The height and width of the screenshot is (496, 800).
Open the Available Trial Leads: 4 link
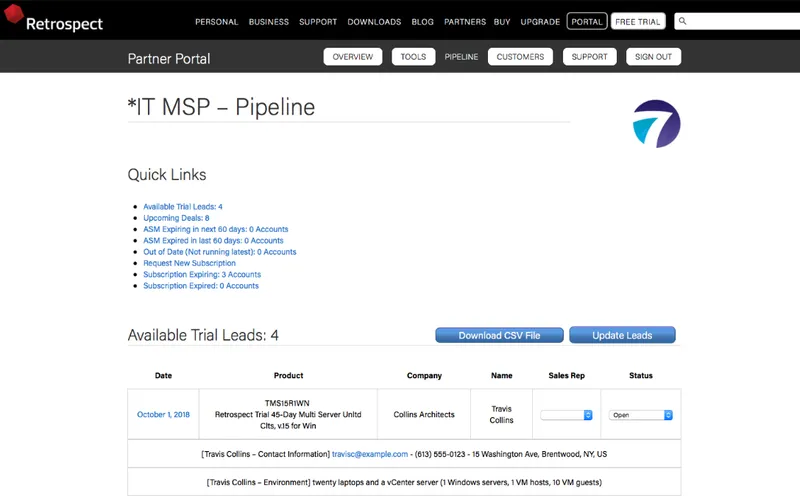coord(183,207)
